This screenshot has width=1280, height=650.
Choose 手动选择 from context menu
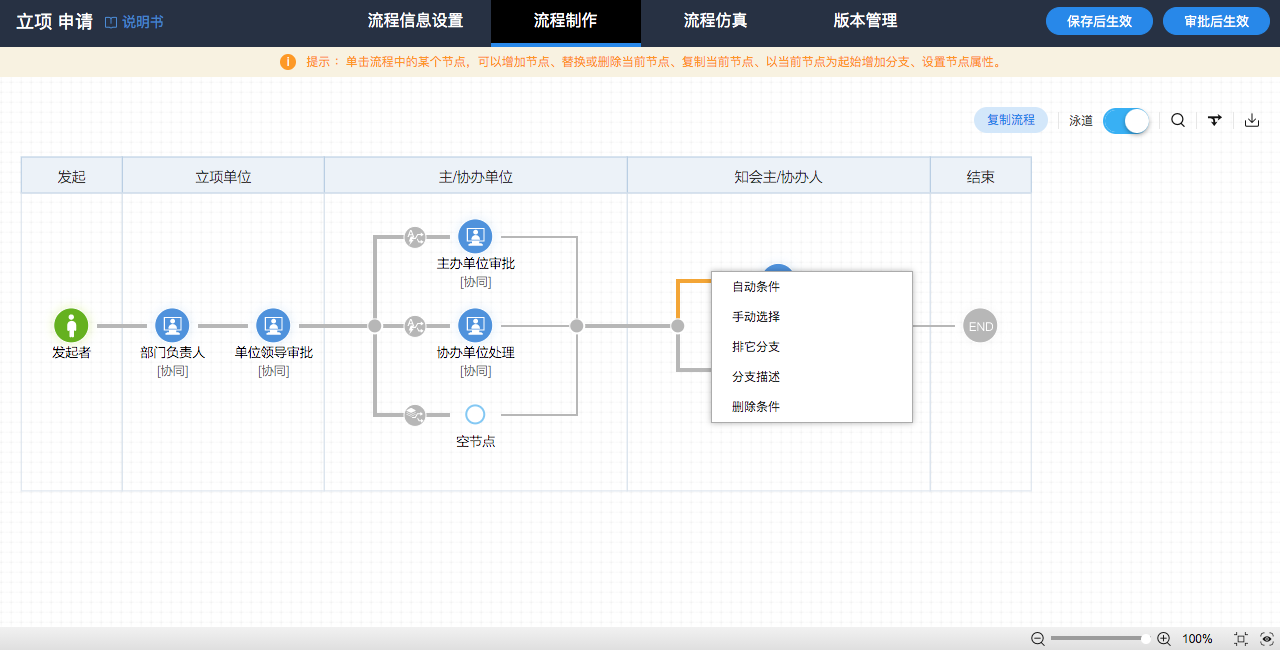click(x=812, y=317)
